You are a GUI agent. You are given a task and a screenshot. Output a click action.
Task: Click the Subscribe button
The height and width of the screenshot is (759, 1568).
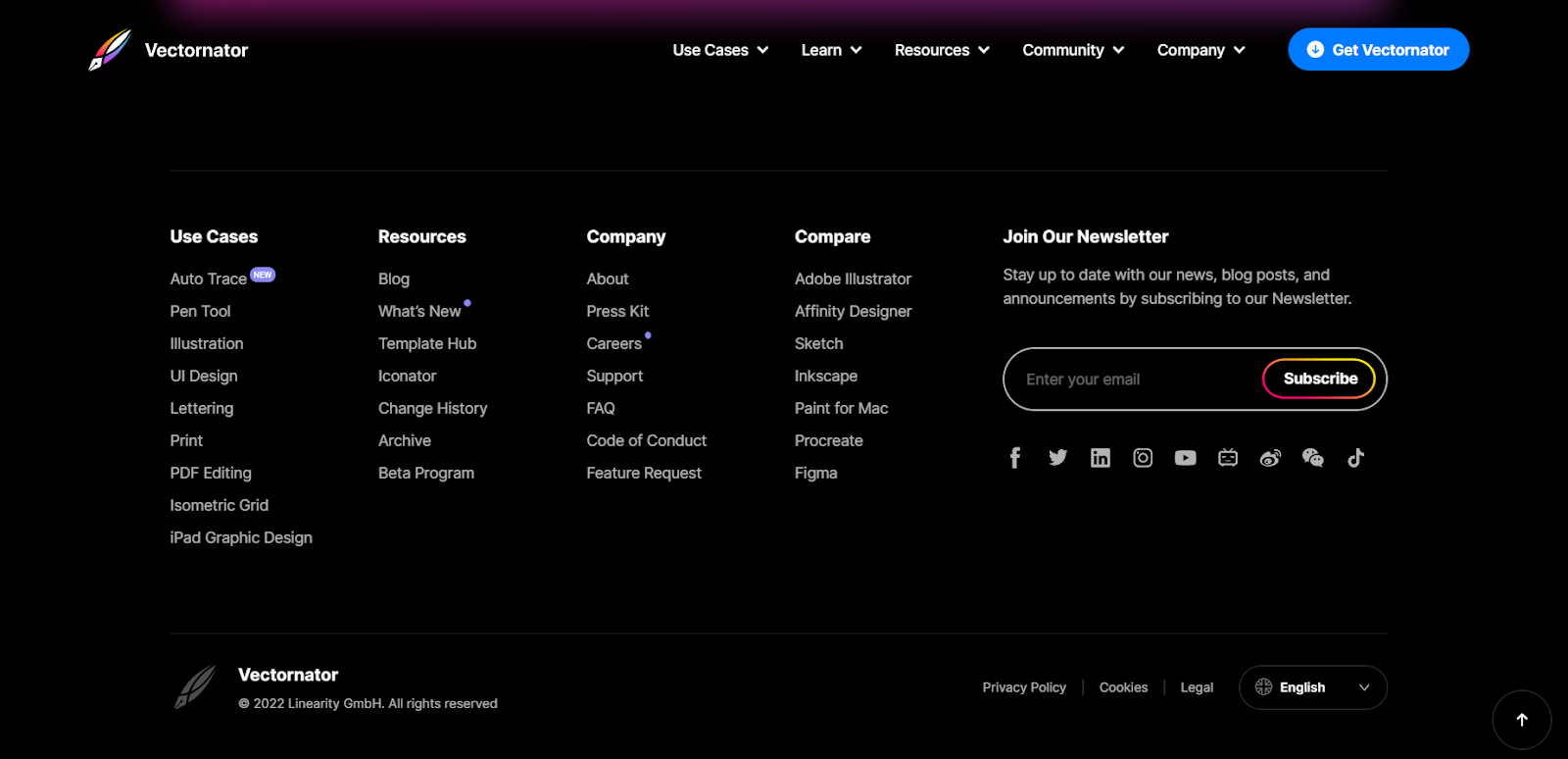pos(1319,379)
